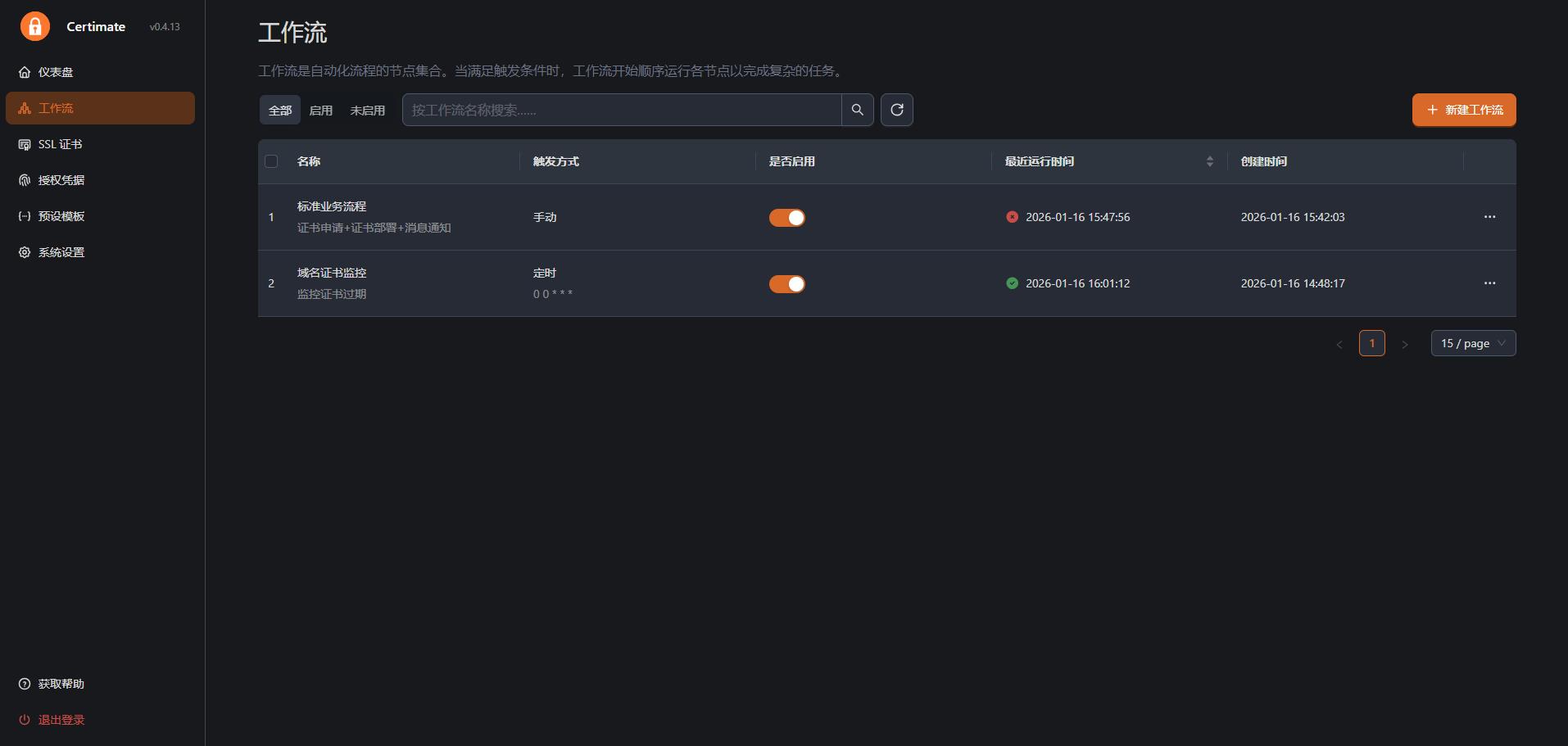Open 仪表盘 in the sidebar
This screenshot has height=746, width=1568.
[x=100, y=72]
